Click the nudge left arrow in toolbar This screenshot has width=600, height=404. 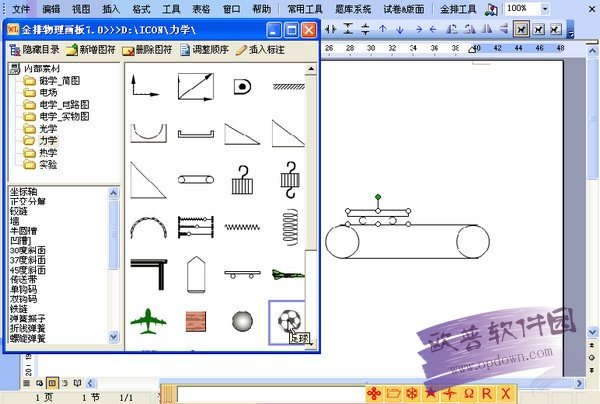[x=433, y=29]
